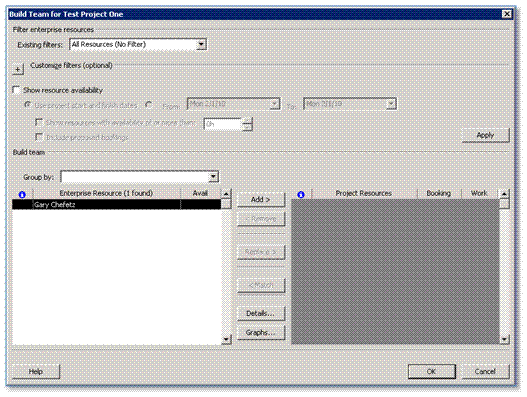Image resolution: width=527 pixels, height=397 pixels.
Task: Click the Avail column header
Action: (x=201, y=193)
